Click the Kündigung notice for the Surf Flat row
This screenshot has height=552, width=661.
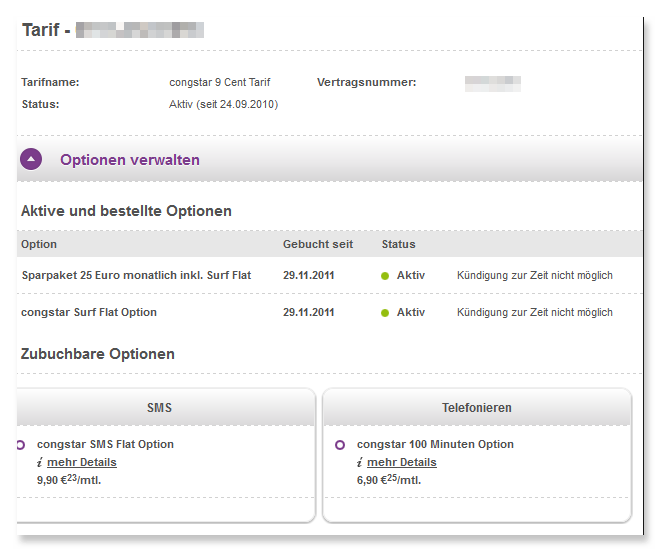click(x=534, y=312)
